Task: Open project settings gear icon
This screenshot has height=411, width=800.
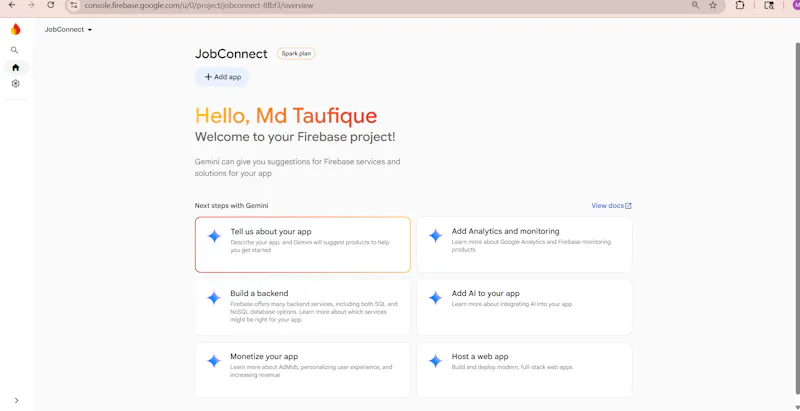Action: pos(15,84)
